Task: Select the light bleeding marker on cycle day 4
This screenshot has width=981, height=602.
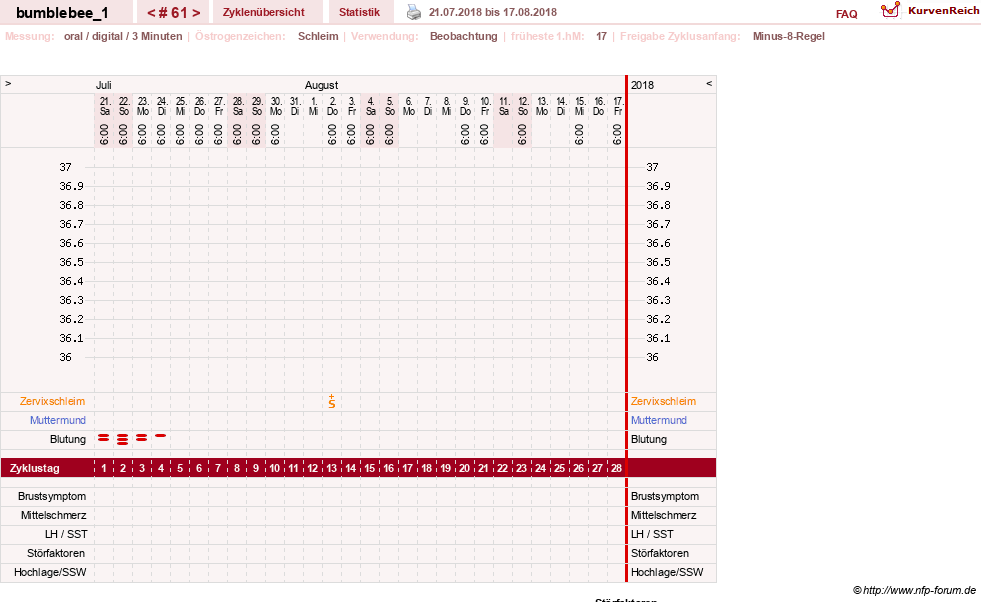Action: [x=161, y=436]
